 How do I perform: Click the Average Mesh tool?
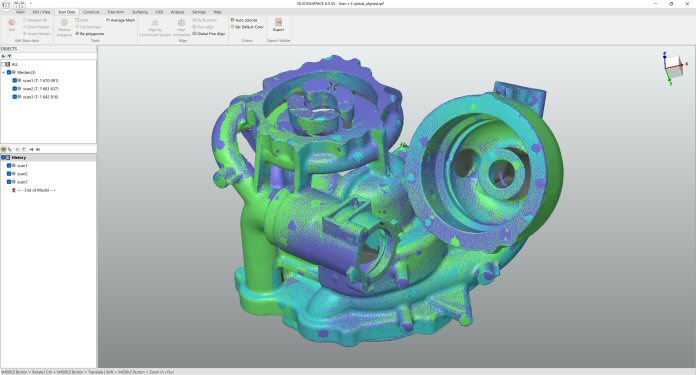(120, 20)
